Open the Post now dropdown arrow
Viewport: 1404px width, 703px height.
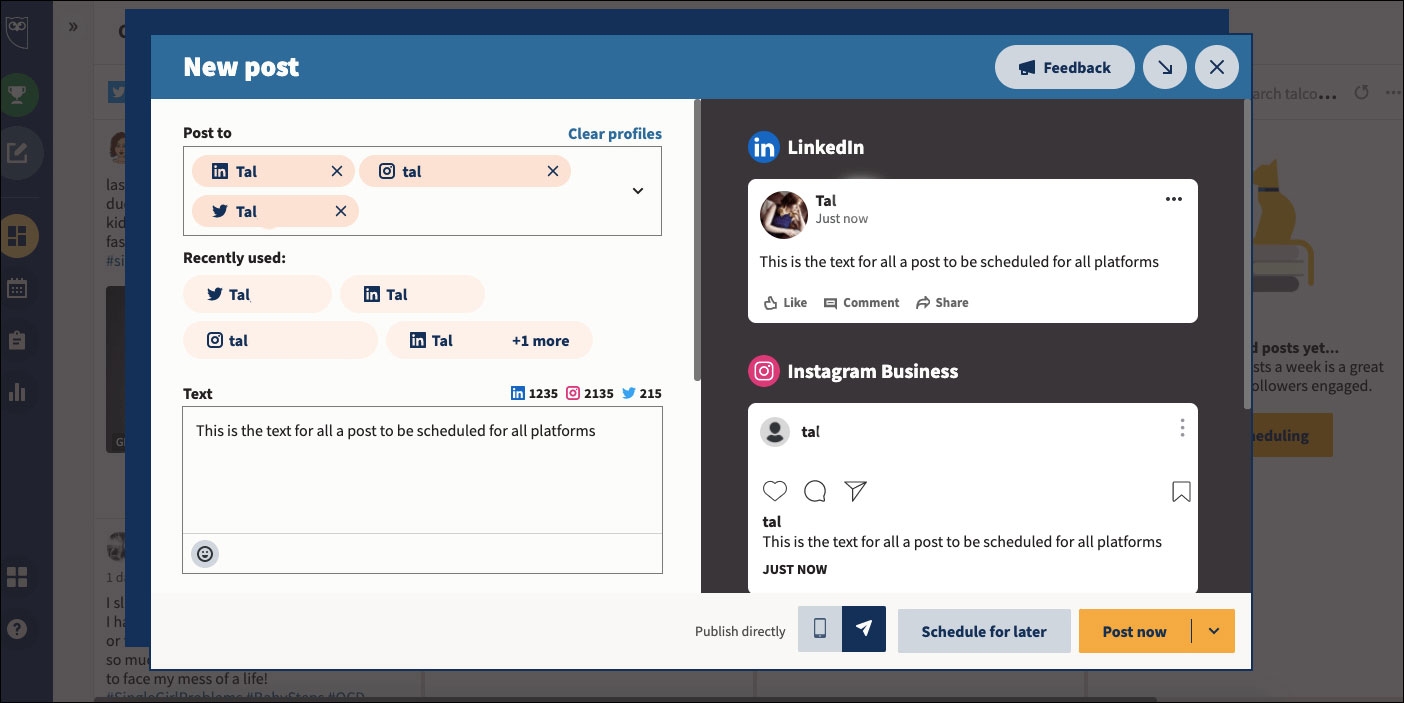[1214, 631]
